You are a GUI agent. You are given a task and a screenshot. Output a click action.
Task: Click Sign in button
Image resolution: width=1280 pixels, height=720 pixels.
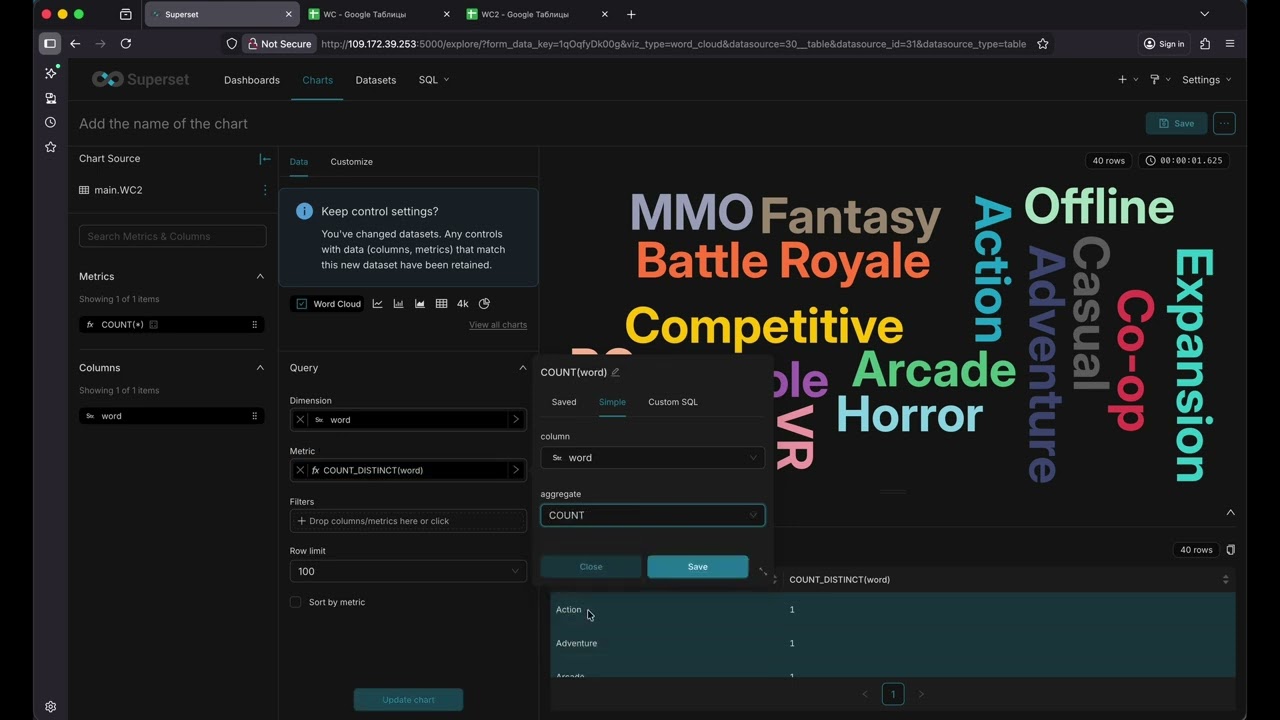click(1164, 44)
